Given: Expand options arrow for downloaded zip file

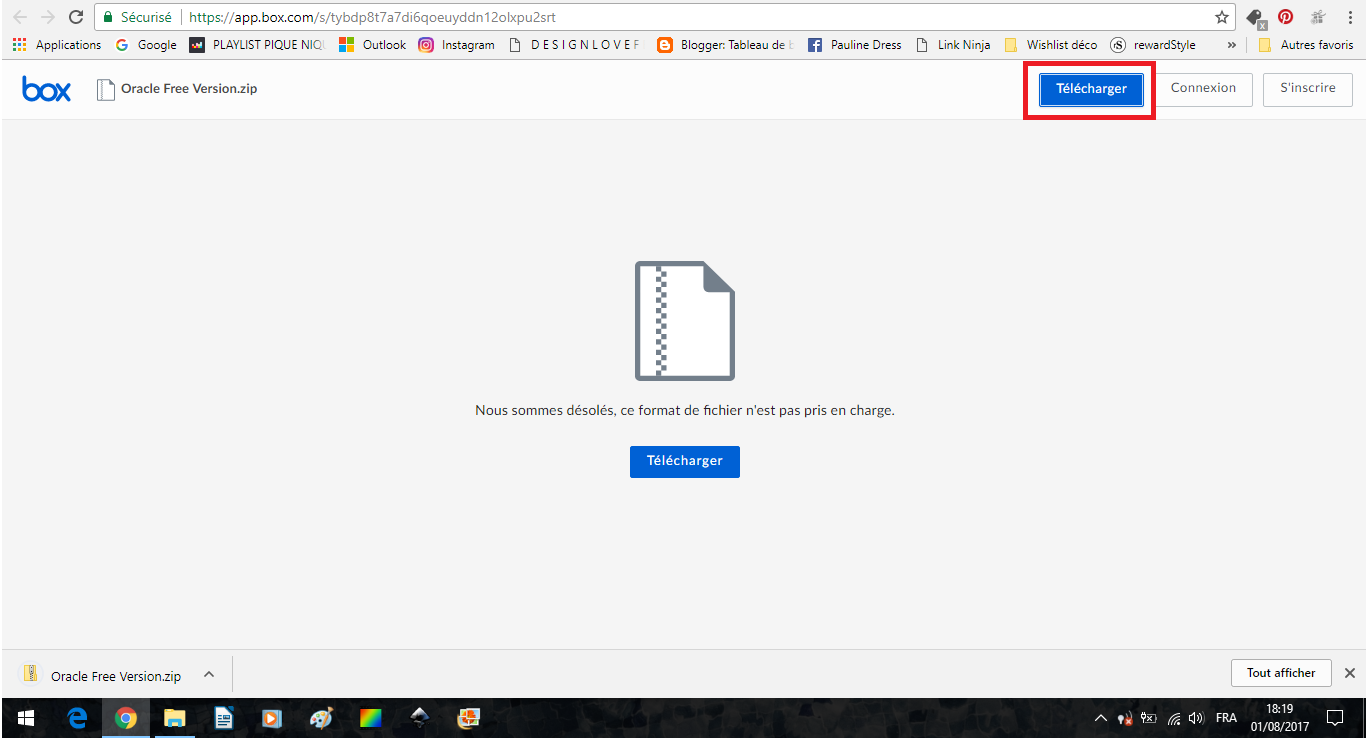Looking at the screenshot, I should [x=209, y=675].
